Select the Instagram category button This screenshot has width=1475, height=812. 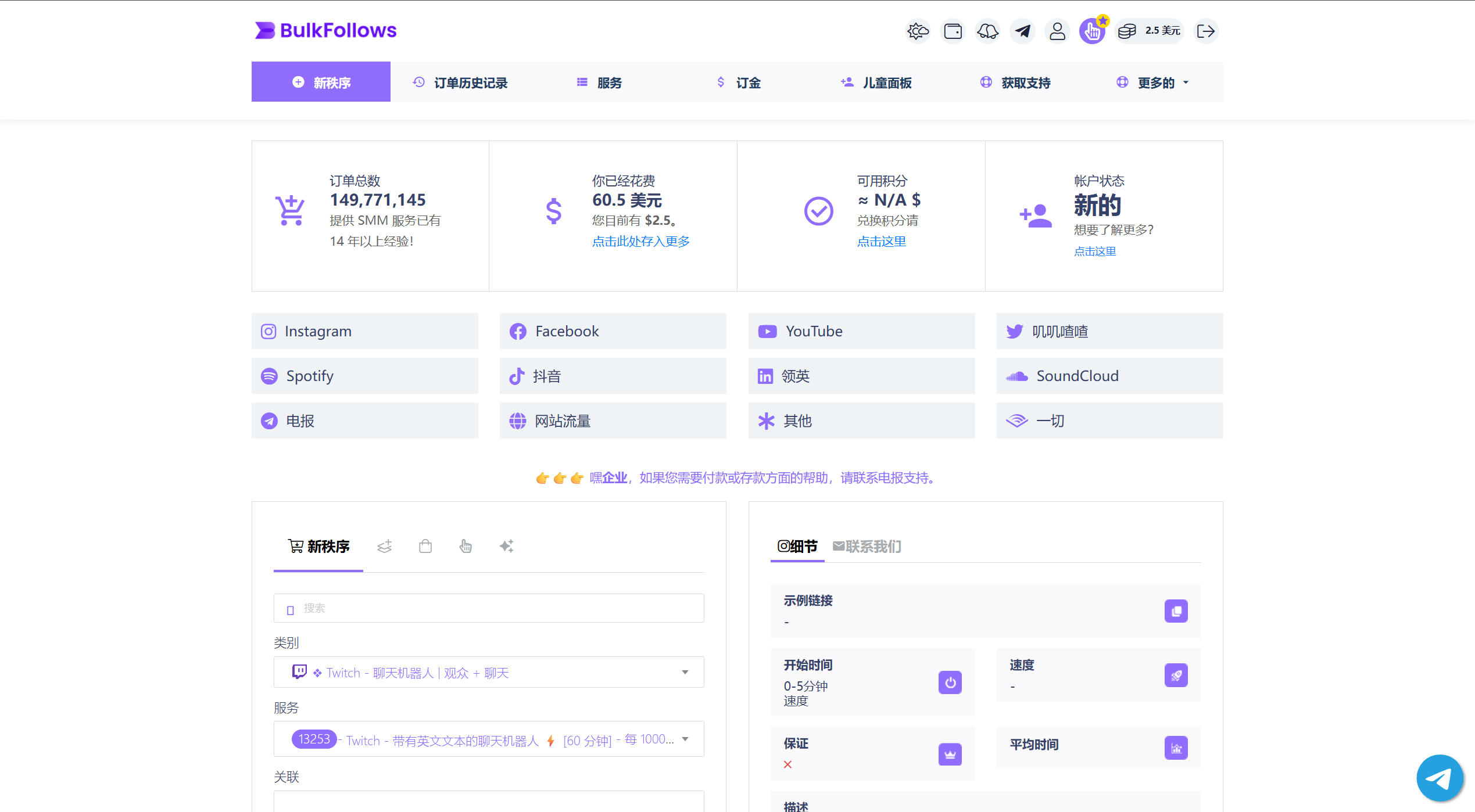[x=365, y=331]
